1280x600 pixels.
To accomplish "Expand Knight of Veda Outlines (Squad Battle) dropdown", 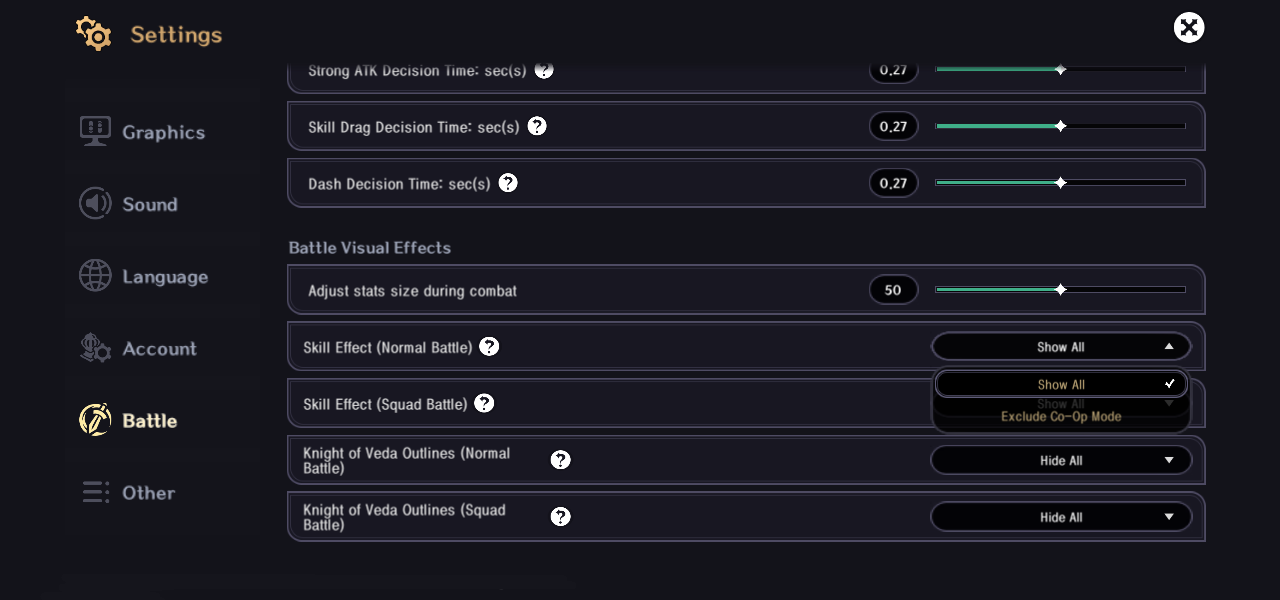I will pyautogui.click(x=1061, y=517).
